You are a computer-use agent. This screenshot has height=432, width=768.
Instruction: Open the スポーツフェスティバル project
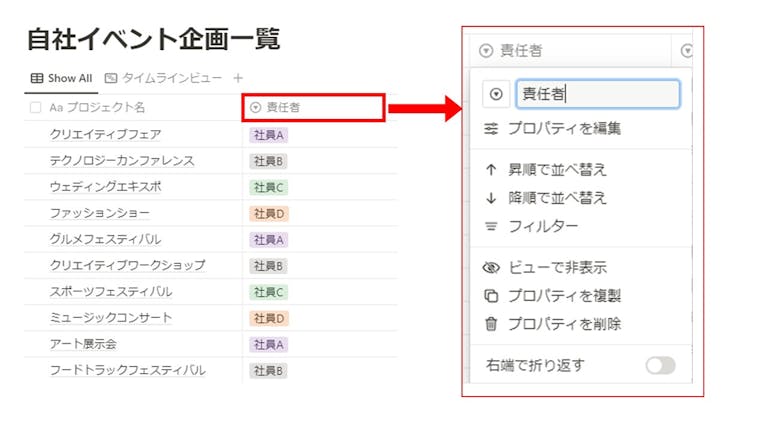111,291
